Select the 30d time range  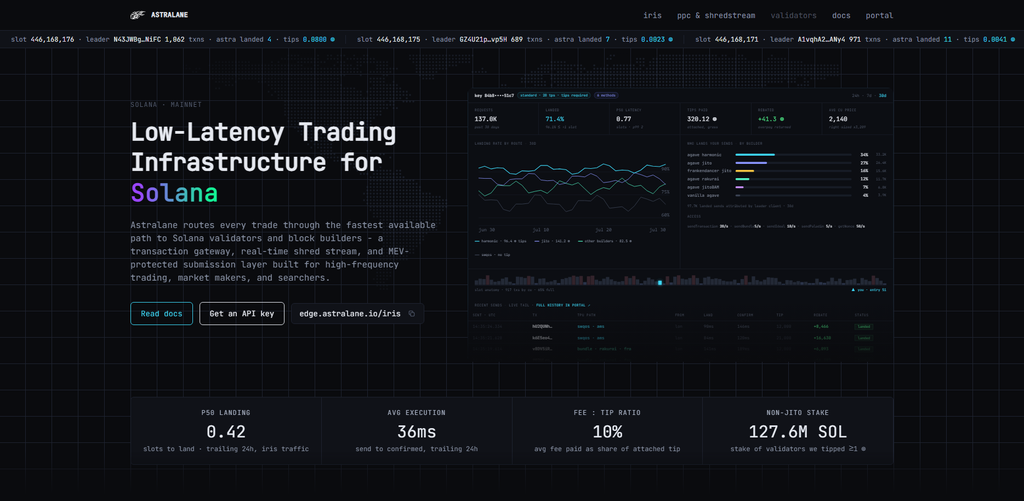[882, 95]
